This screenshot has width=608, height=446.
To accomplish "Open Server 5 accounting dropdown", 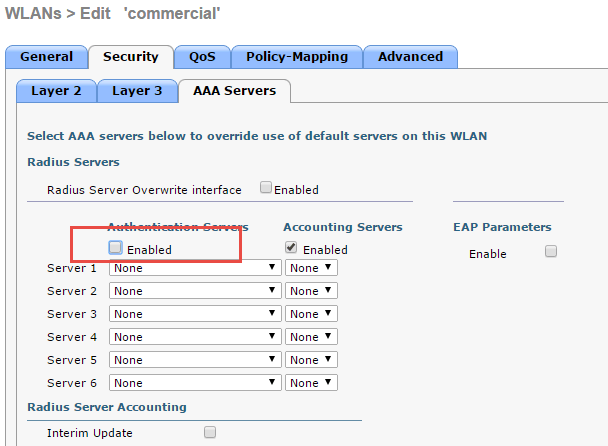I will tap(311, 360).
